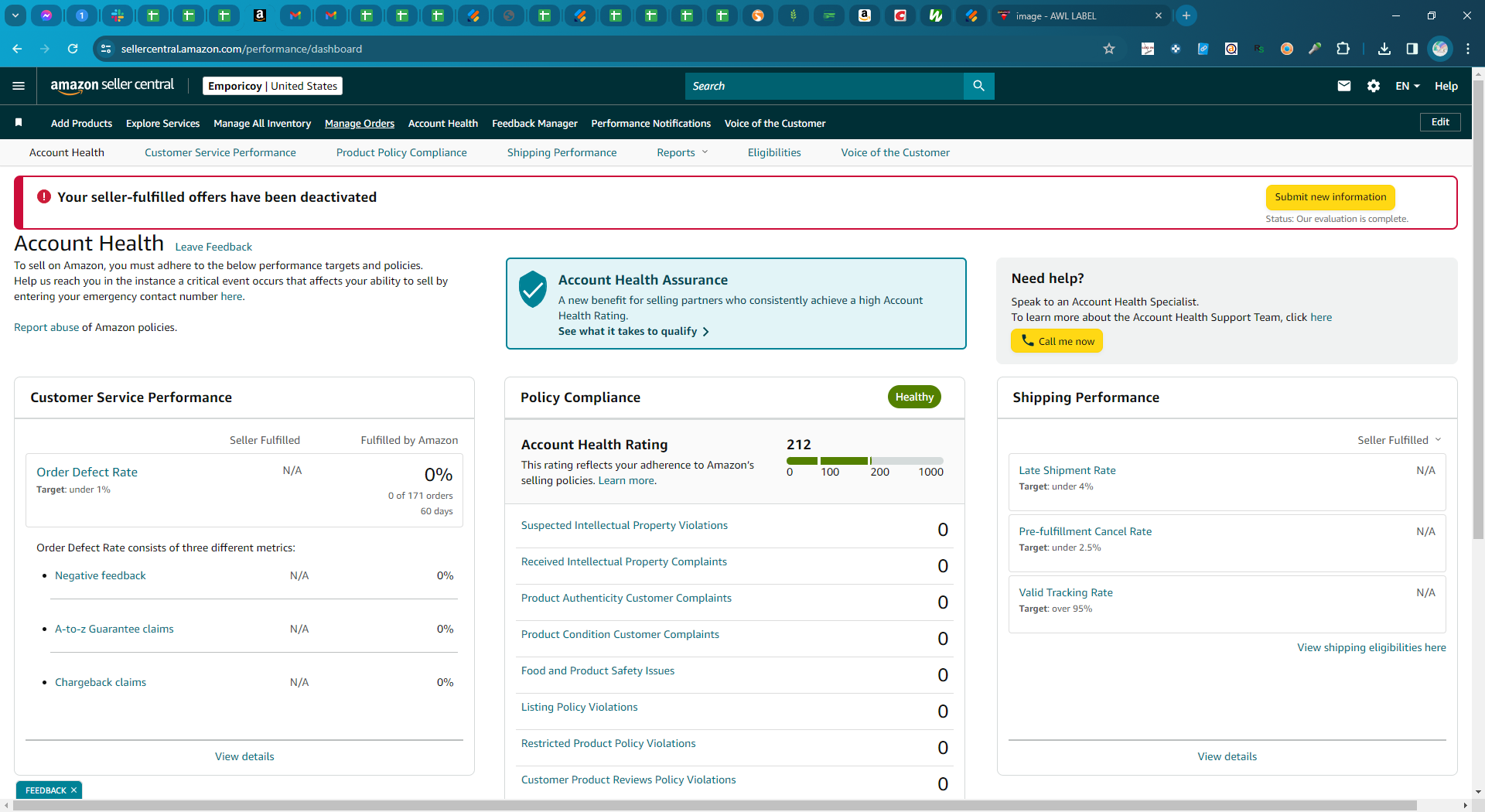Viewport: 1485px width, 812px height.
Task: Close the image - AWL LABEL tab
Action: [1159, 15]
